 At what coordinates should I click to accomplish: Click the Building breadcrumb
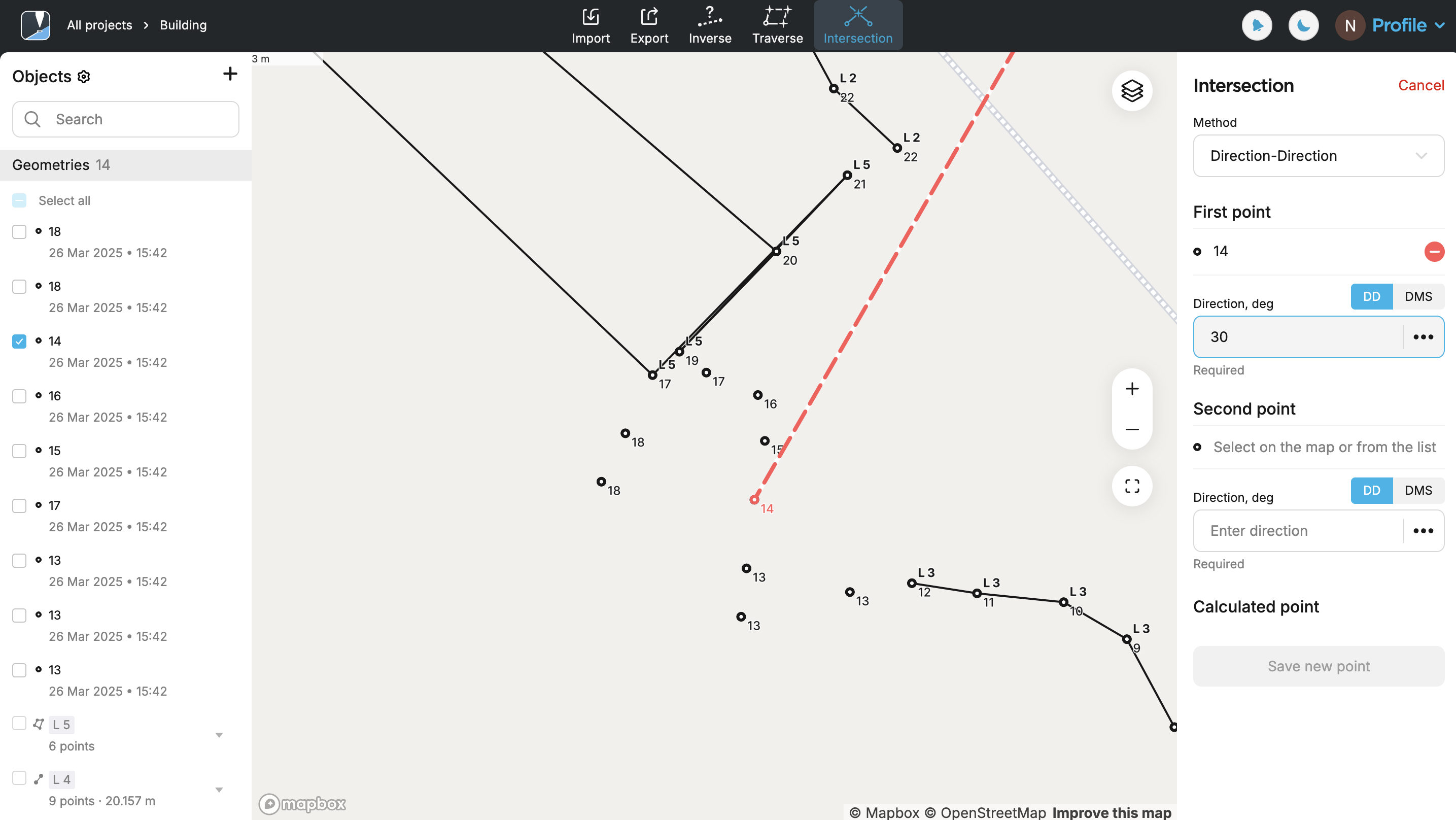[x=183, y=25]
